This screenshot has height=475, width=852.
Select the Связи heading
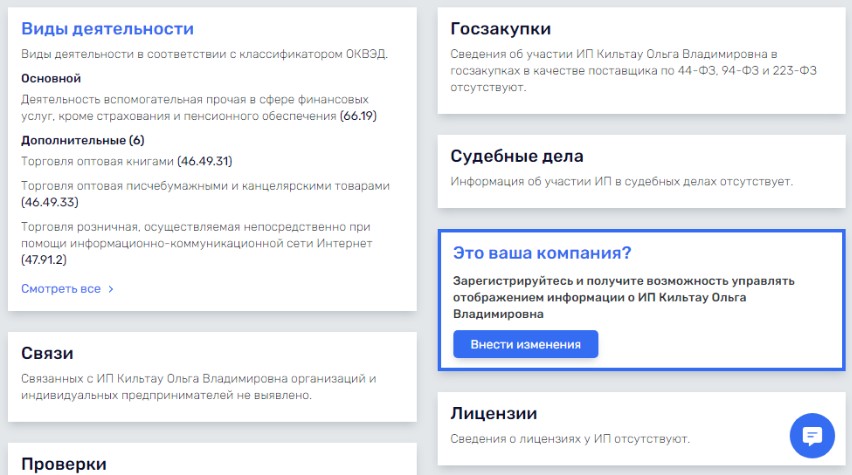click(x=47, y=353)
